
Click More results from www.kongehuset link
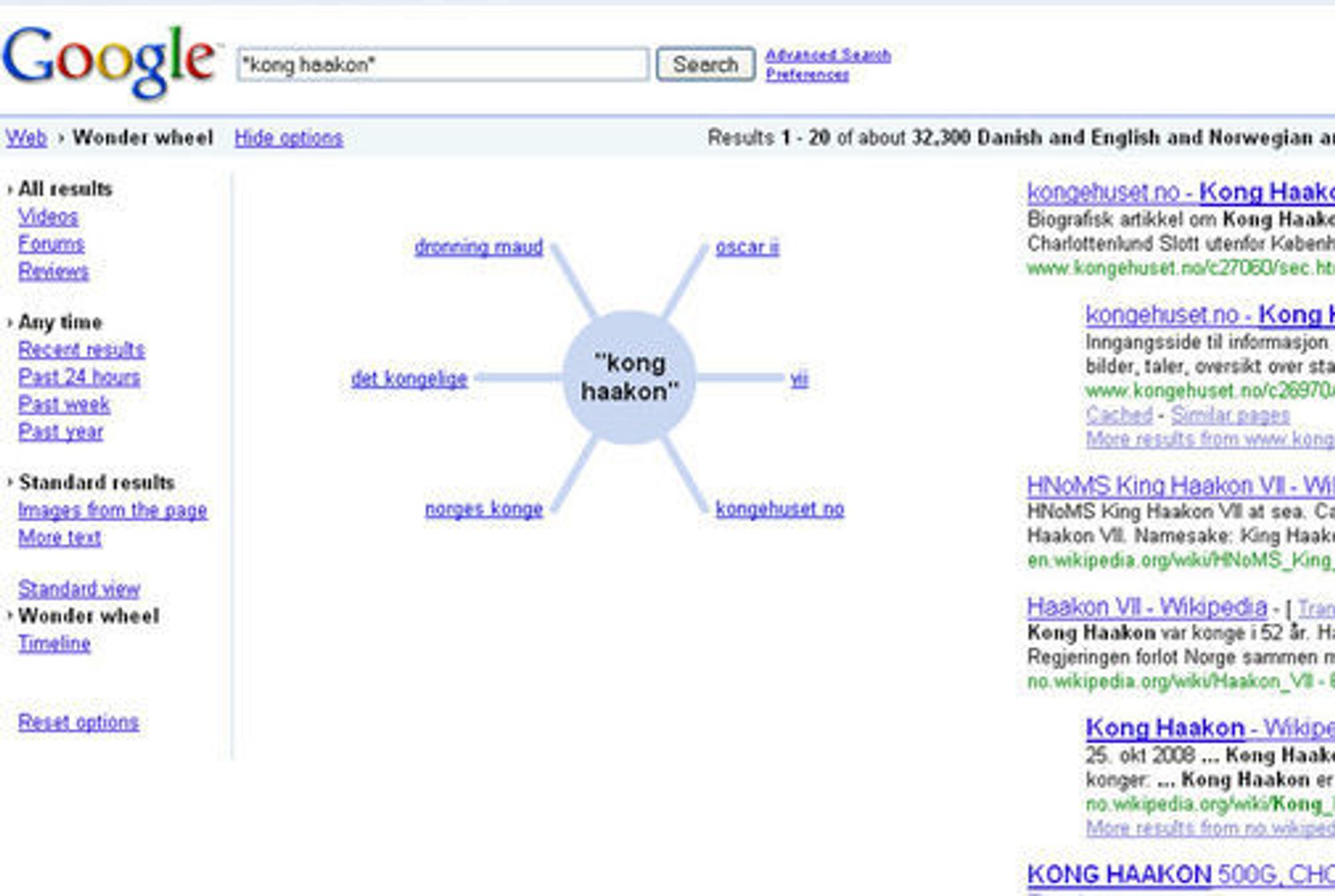1210,439
